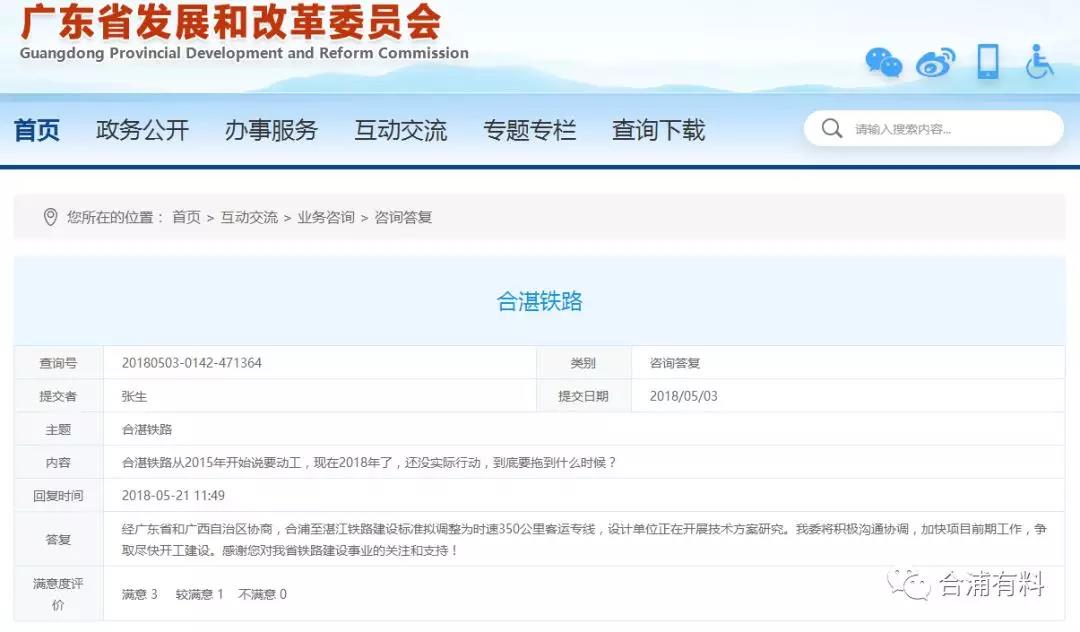Open 查询下载 navigation menu
Screen dimensions: 1080x632
click(658, 130)
